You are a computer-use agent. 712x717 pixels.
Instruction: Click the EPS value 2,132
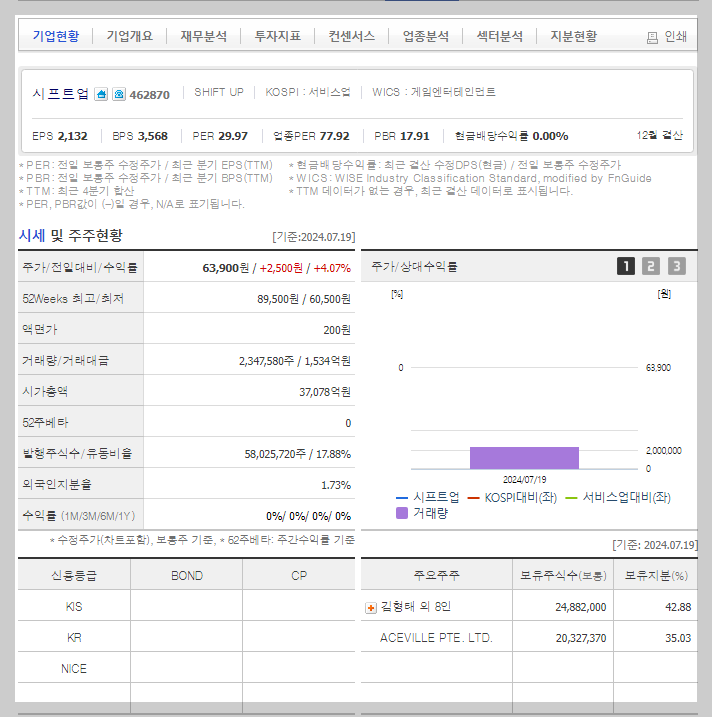pos(73,136)
